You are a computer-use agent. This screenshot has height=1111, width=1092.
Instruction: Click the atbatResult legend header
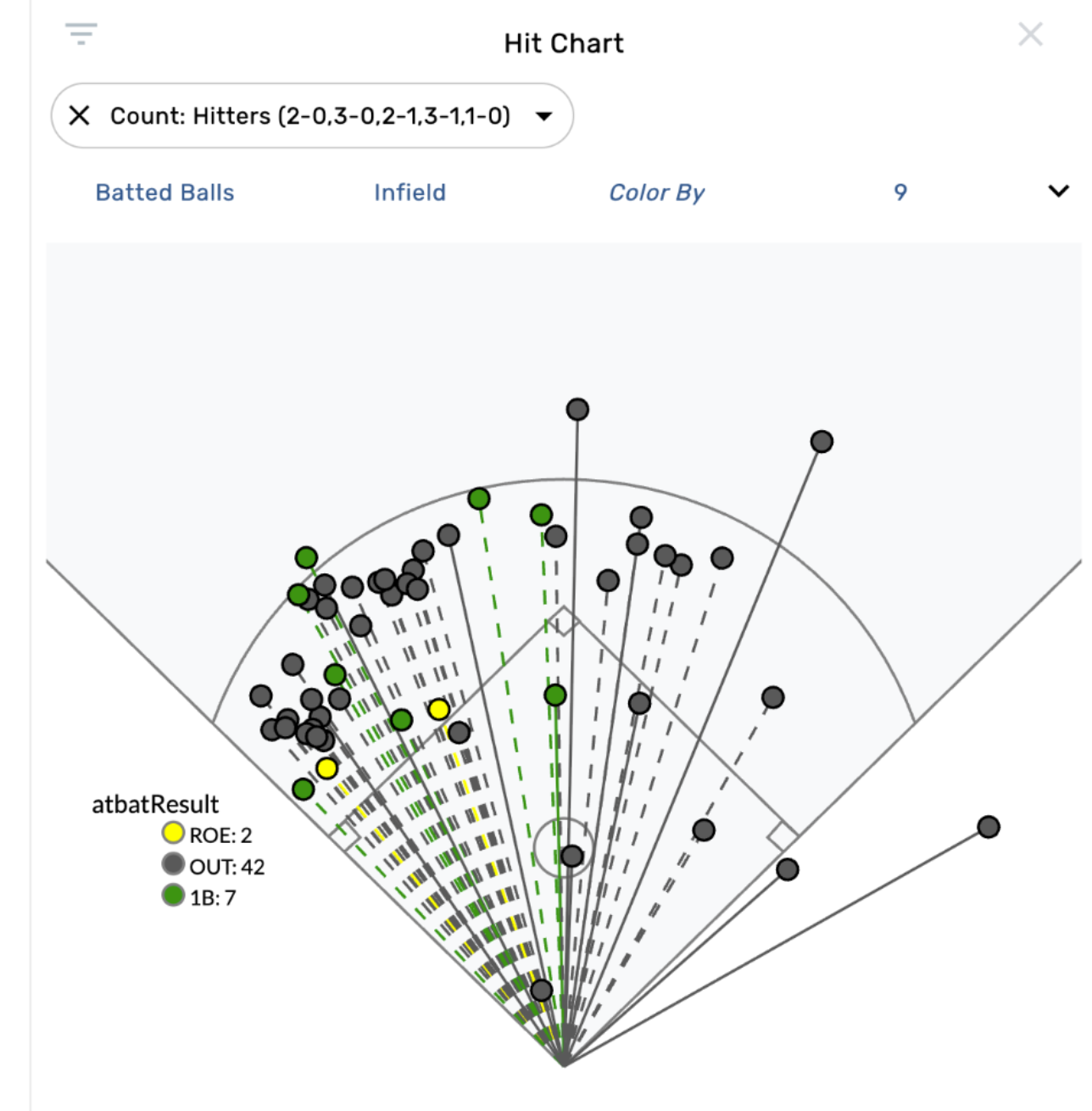pyautogui.click(x=156, y=801)
